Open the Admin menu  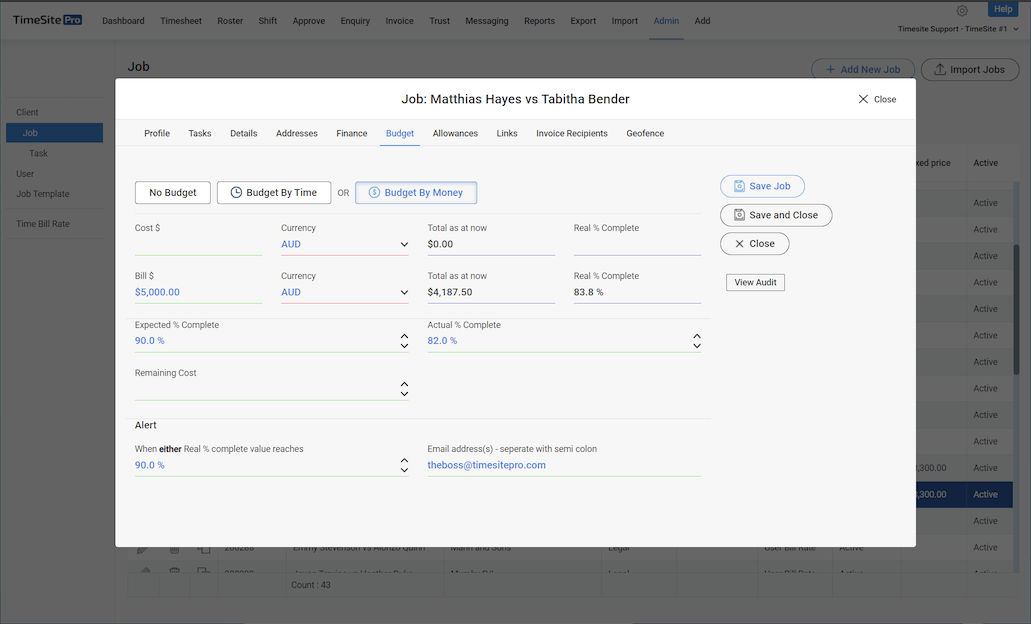666,21
